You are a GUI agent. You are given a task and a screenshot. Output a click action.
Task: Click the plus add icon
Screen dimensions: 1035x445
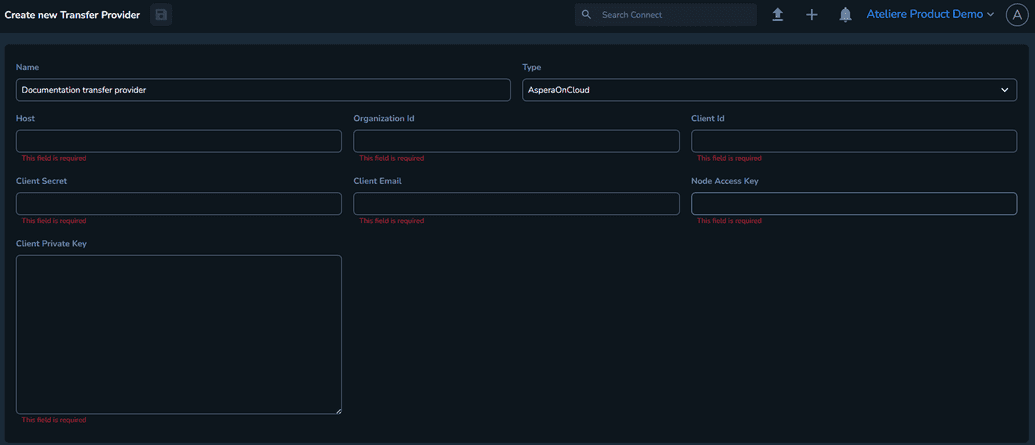coord(812,15)
